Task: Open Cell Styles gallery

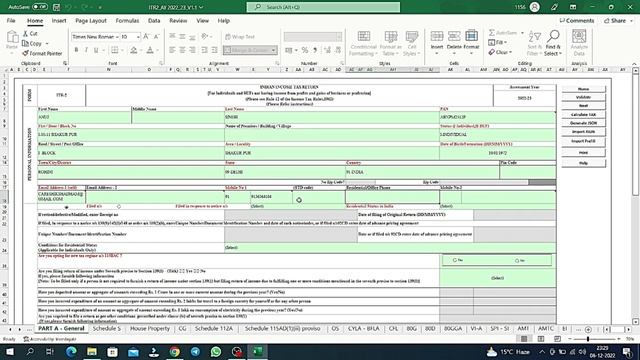Action: (412, 43)
